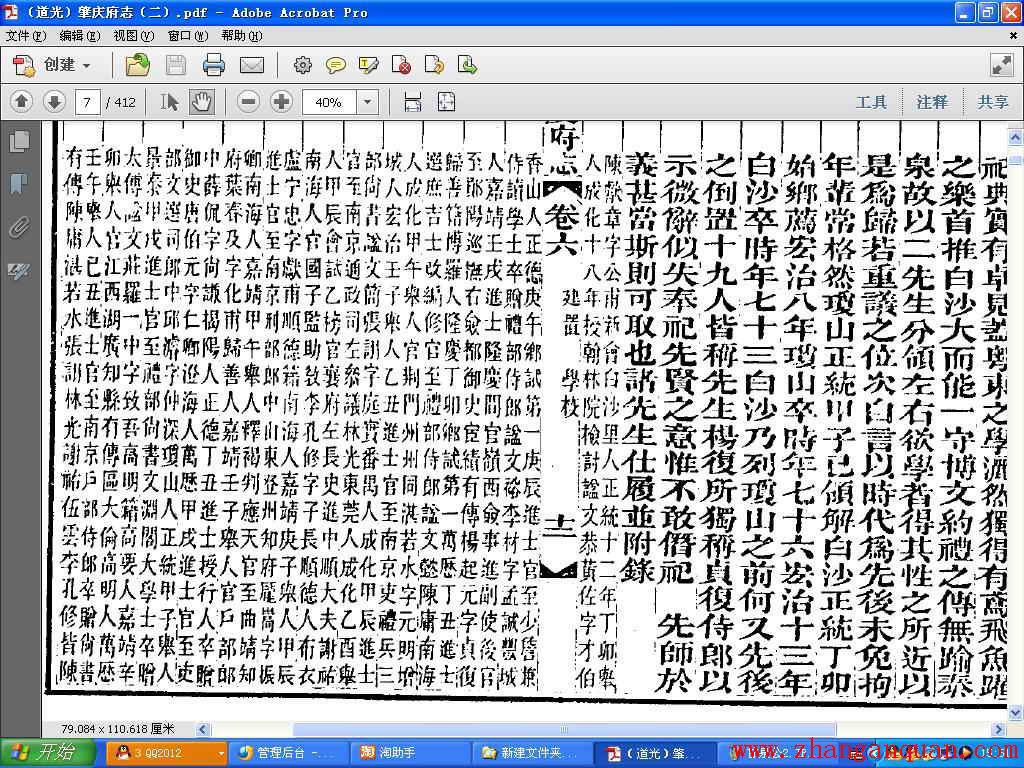Image resolution: width=1024 pixels, height=768 pixels.
Task: Click the horizontal scrollbar thumb
Action: (x=564, y=729)
